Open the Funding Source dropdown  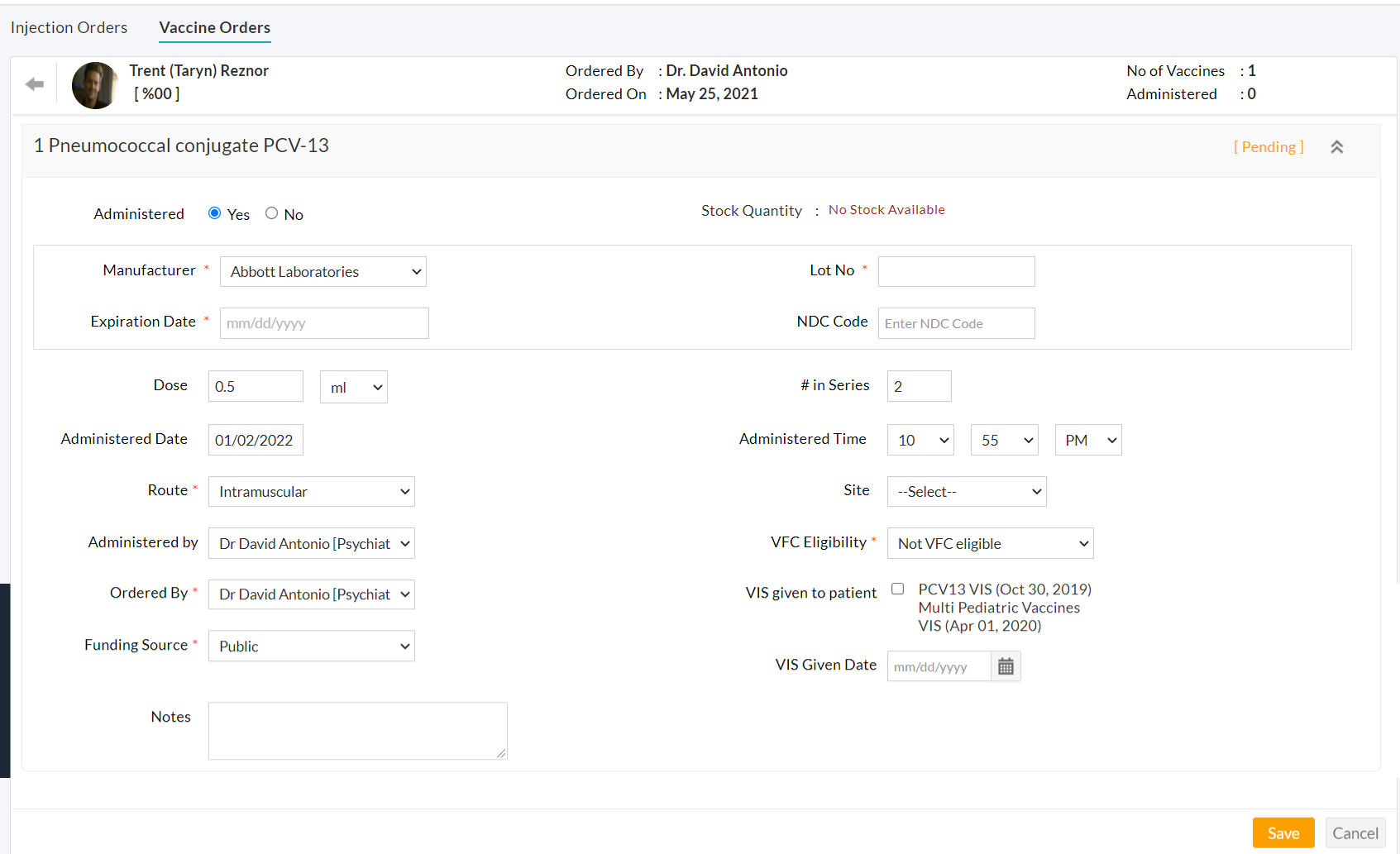[x=311, y=646]
